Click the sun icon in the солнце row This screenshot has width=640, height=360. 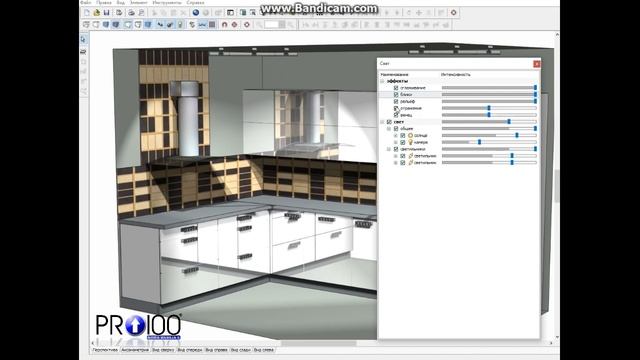point(411,136)
